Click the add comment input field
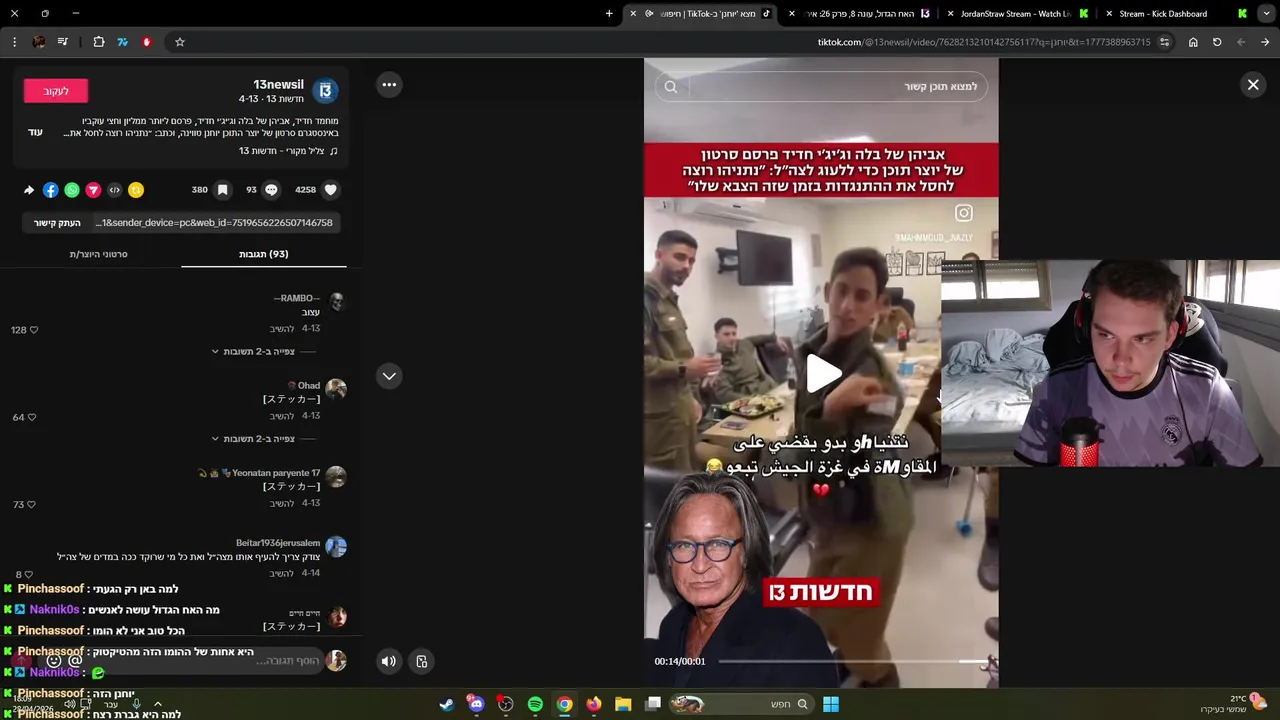The height and width of the screenshot is (720, 1280). 205,661
